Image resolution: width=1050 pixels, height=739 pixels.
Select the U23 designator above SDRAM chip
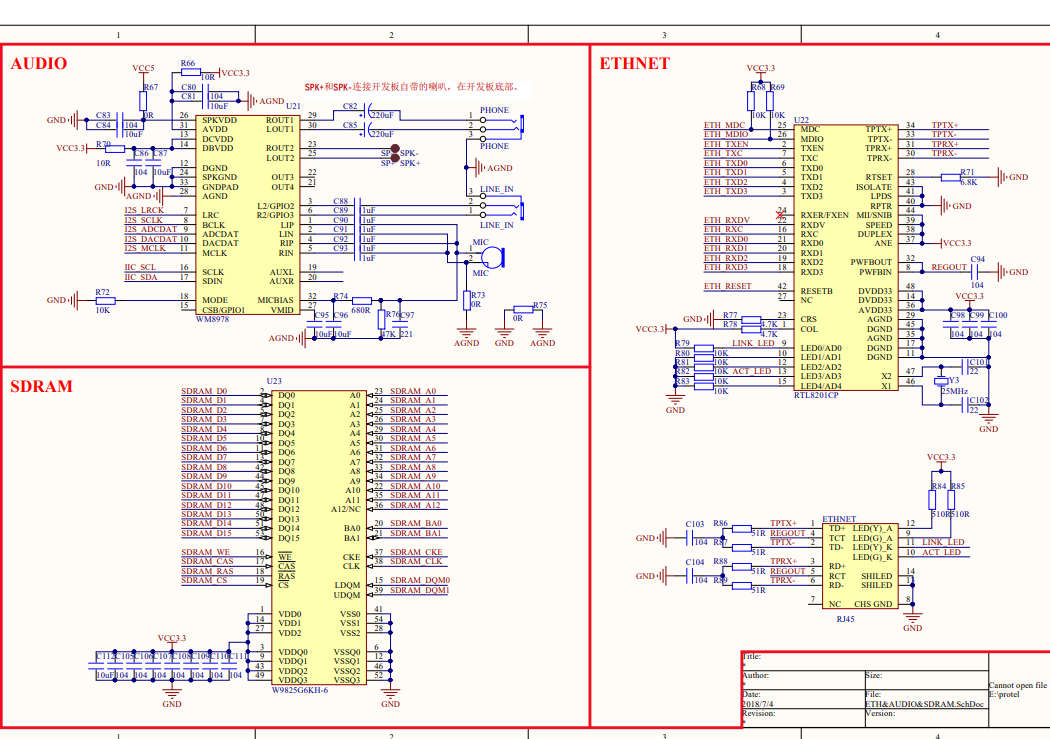(274, 381)
